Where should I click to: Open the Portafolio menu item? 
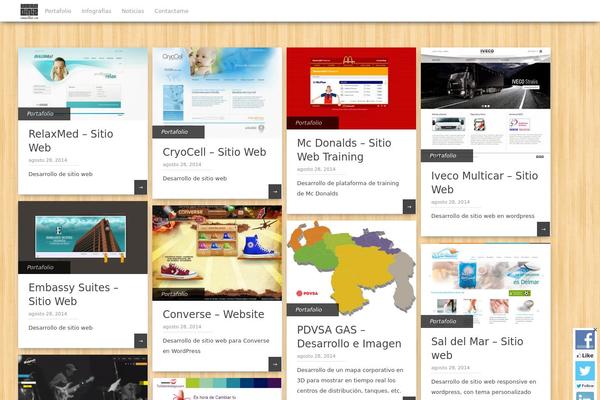58,11
